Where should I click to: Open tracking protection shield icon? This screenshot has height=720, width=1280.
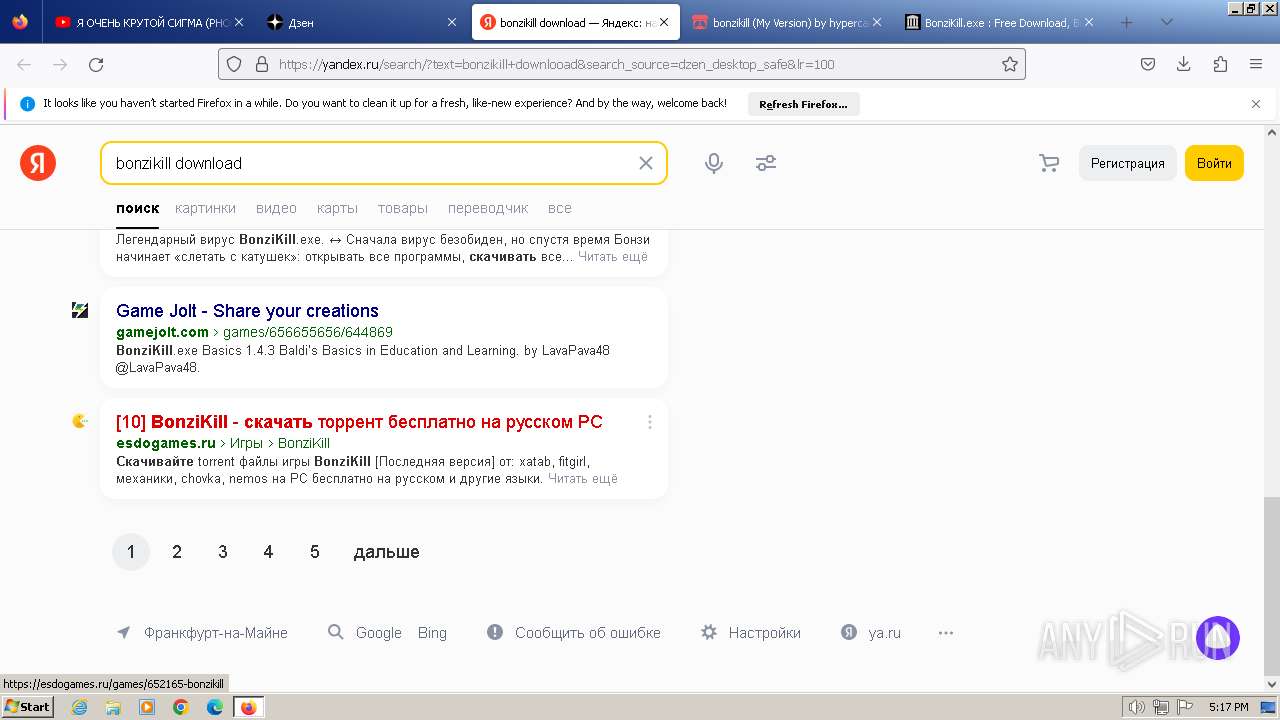[x=234, y=64]
